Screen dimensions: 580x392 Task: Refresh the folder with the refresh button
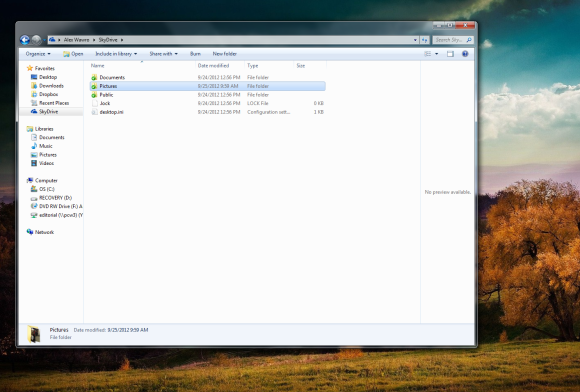coord(425,40)
